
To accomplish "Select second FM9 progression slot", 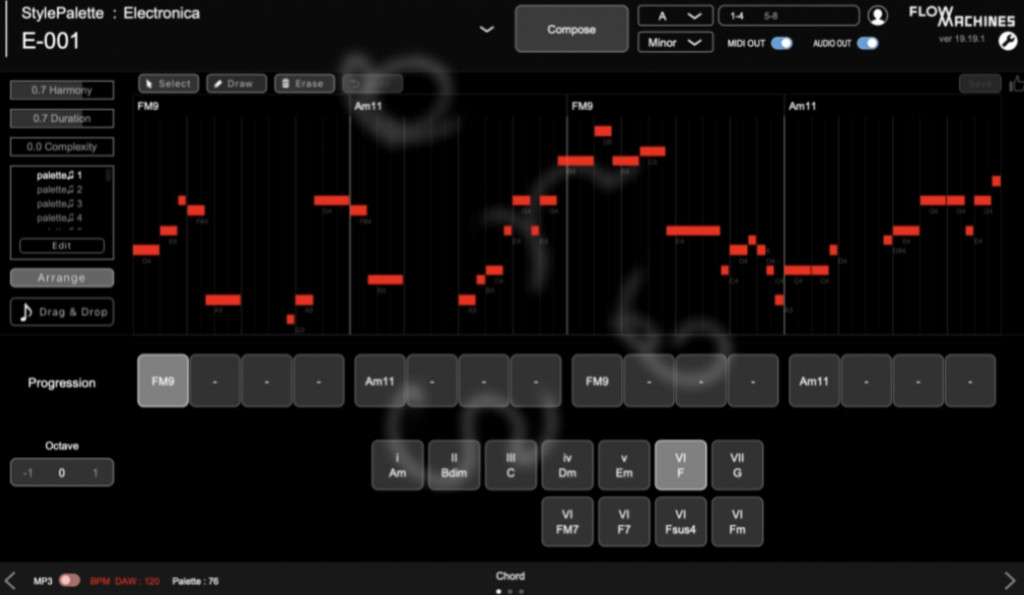I will tap(597, 381).
